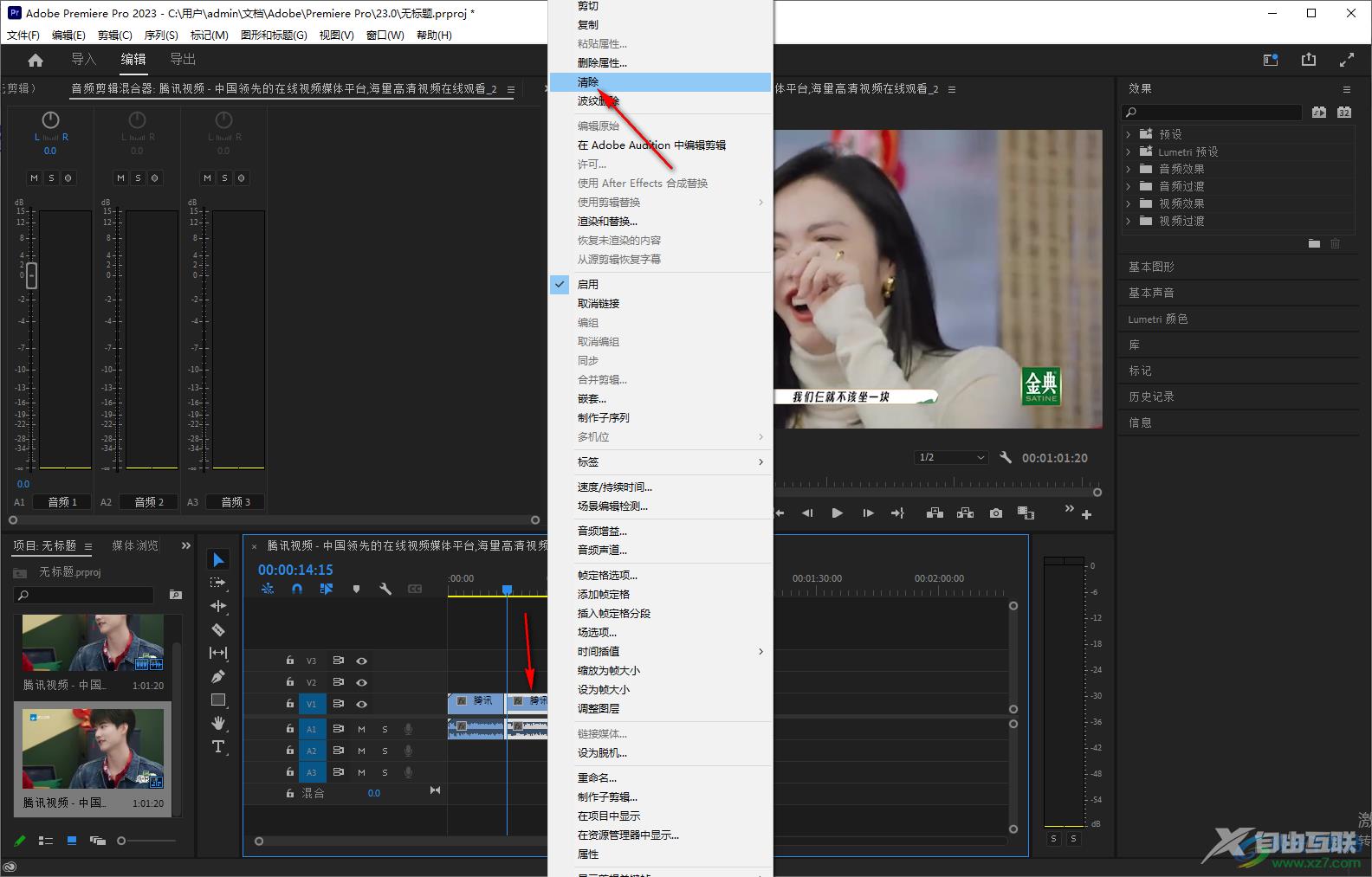Expand the 音频效果 folder
Viewport: 1372px width, 877px height.
pyautogui.click(x=1129, y=169)
